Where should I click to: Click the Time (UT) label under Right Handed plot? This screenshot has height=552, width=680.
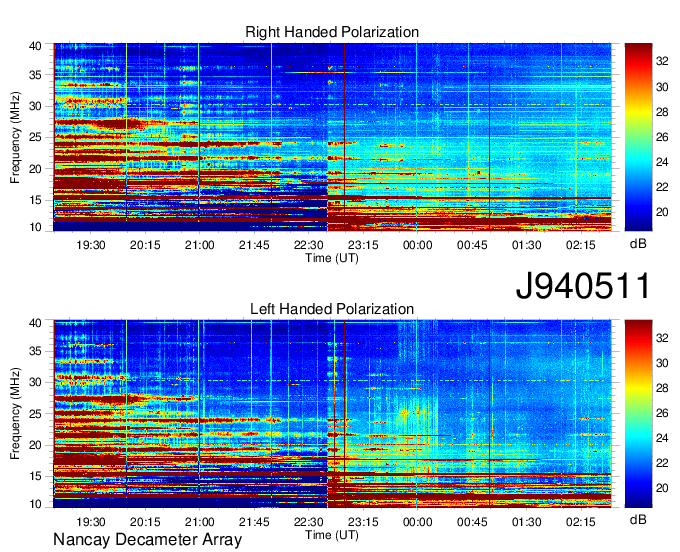click(x=332, y=258)
